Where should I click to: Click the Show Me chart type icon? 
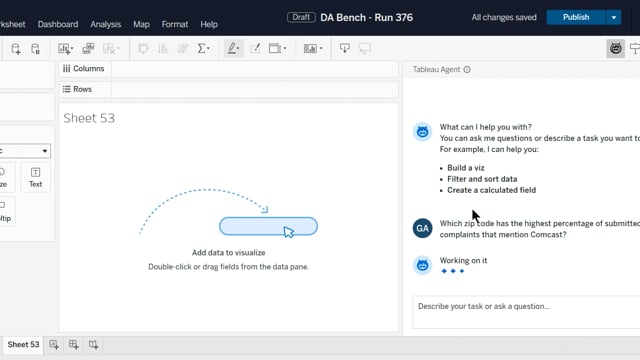[313, 49]
